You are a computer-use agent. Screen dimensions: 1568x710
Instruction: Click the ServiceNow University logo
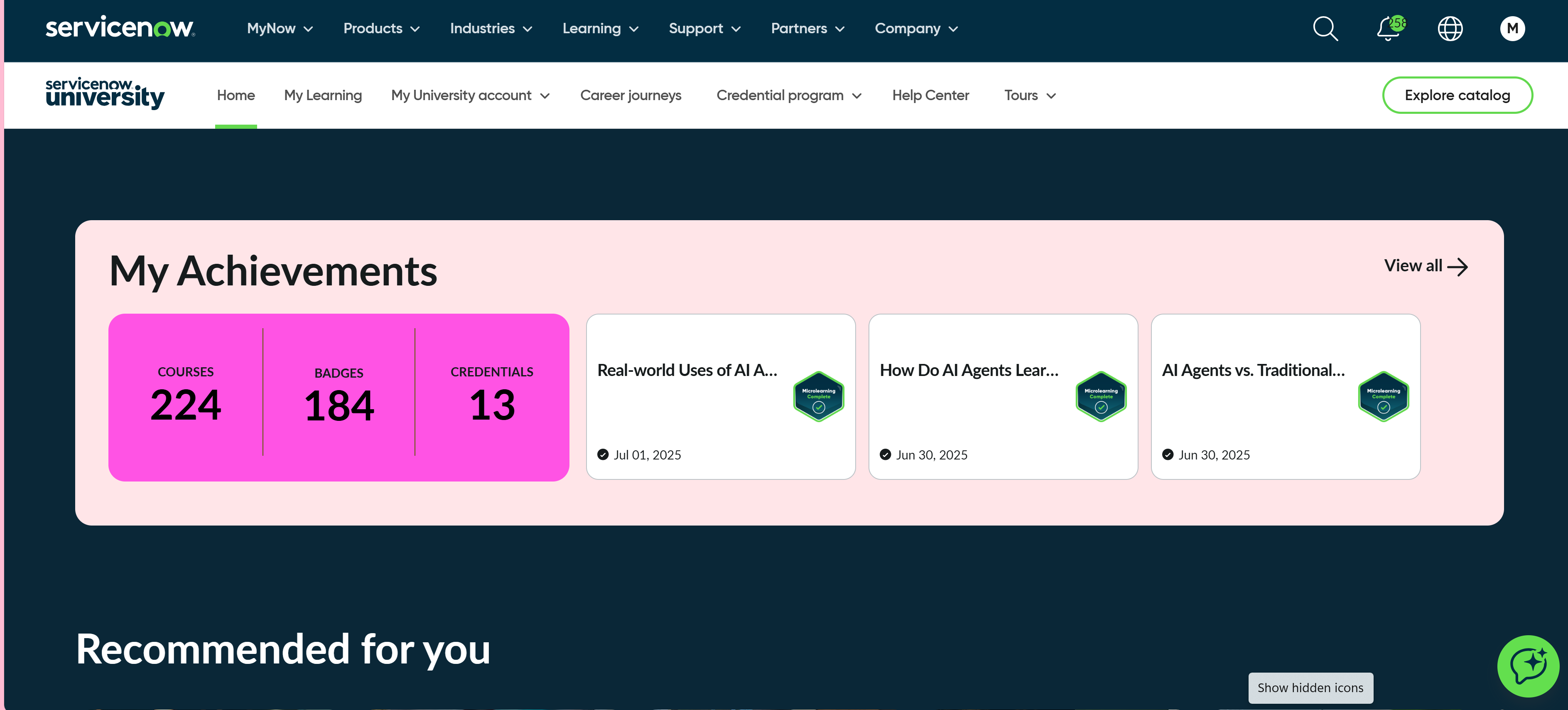point(105,94)
